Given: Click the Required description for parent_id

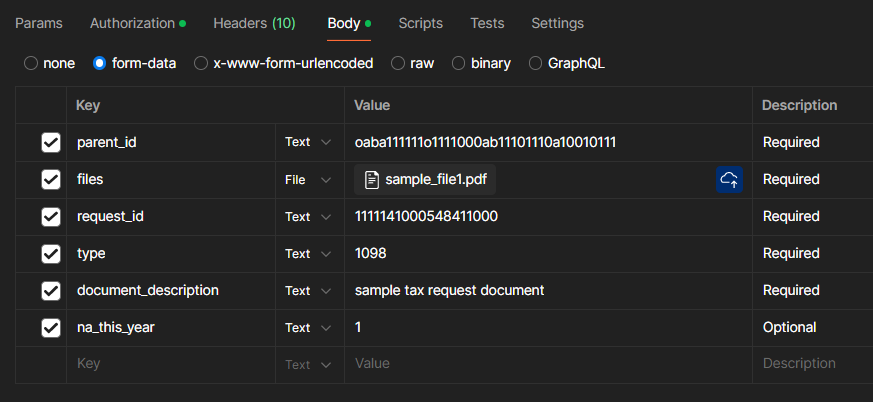Looking at the screenshot, I should tap(791, 143).
